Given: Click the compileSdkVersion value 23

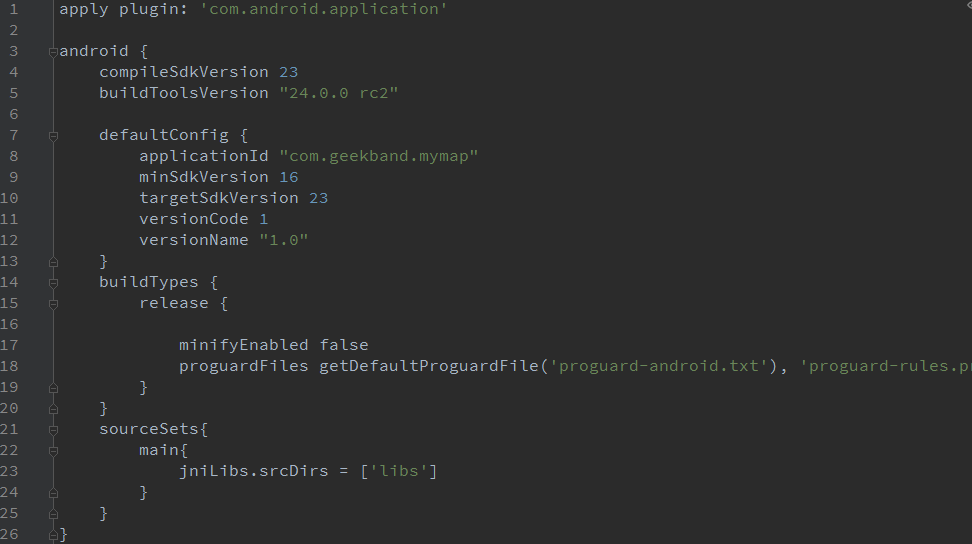Looking at the screenshot, I should coord(288,72).
